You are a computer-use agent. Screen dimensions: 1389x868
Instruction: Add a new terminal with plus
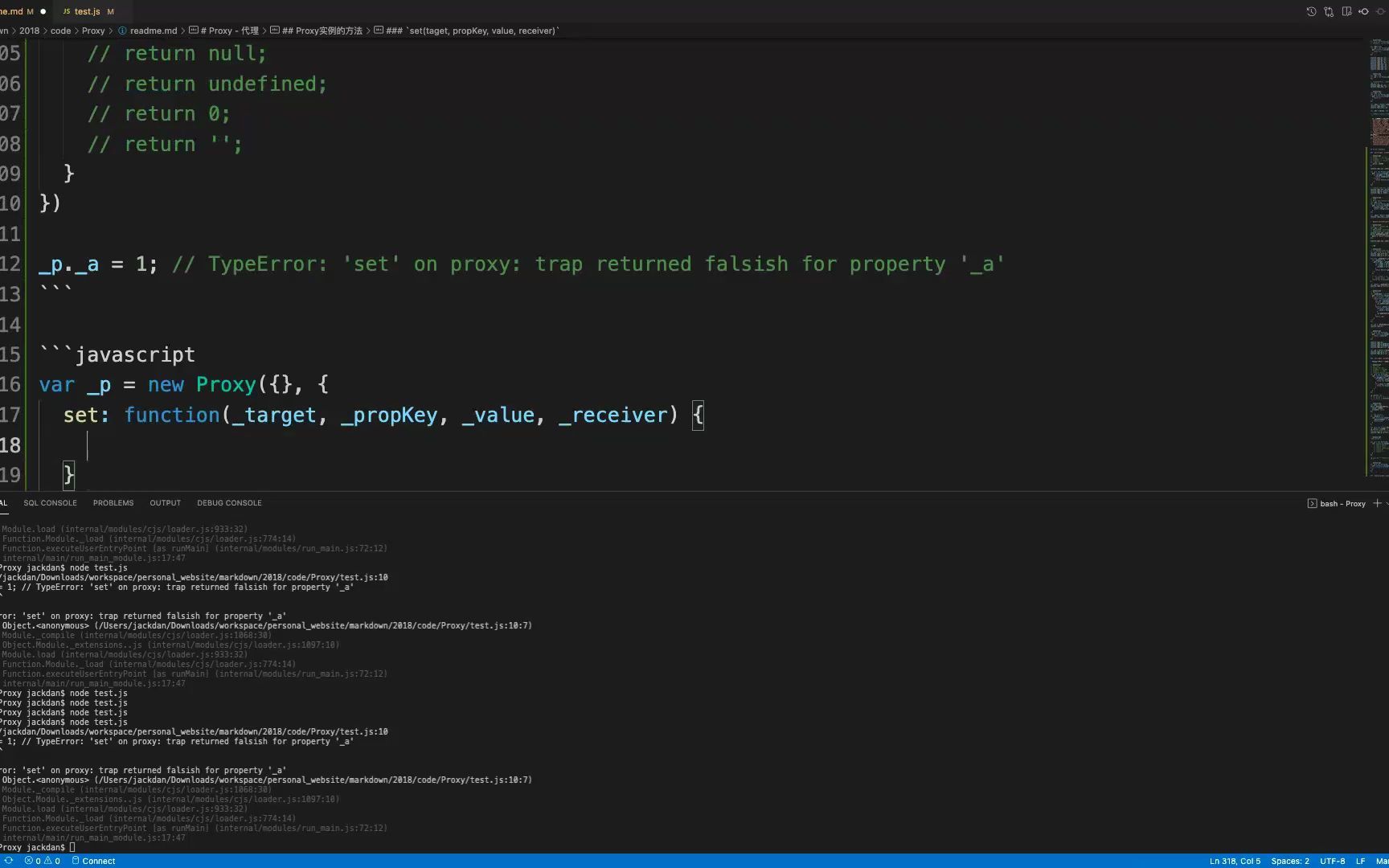(x=1377, y=503)
